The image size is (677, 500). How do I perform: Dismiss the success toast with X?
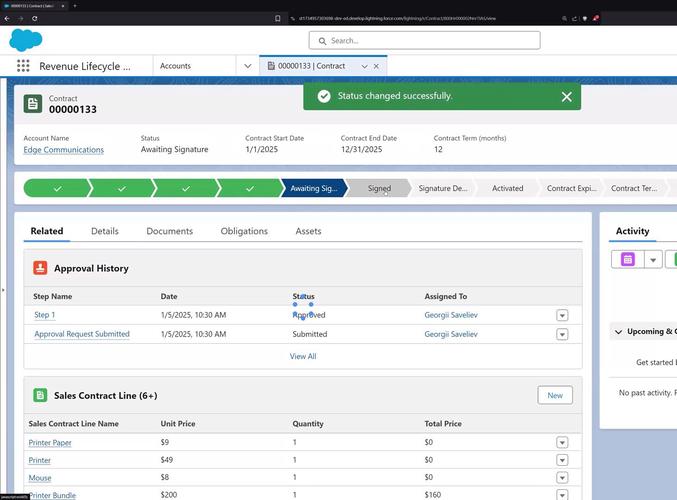(x=566, y=97)
